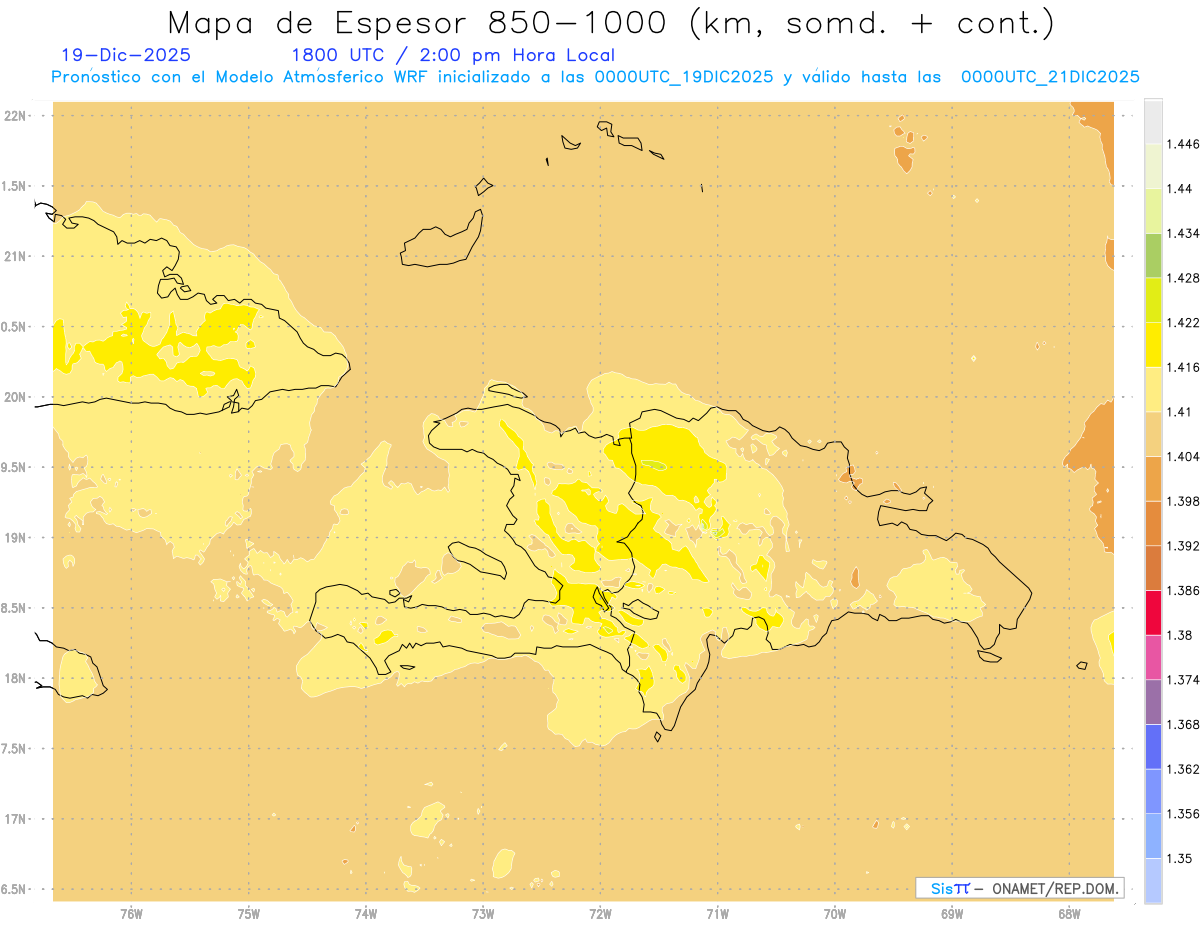Screen dimensions: 1200x927
Task: Click the '70W' longitude label
Action: [x=835, y=914]
